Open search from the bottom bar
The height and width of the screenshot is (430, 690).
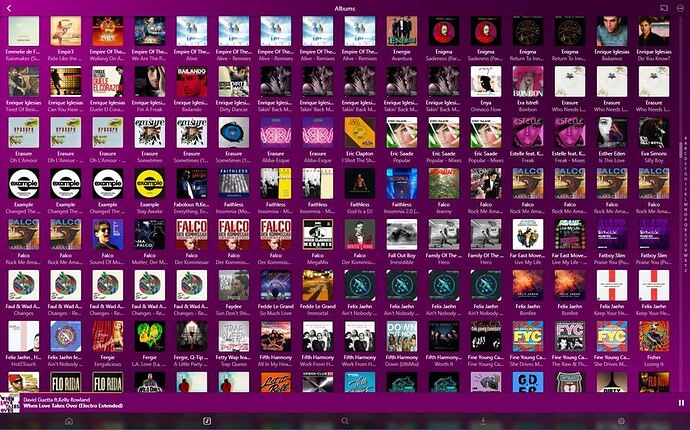coord(345,421)
